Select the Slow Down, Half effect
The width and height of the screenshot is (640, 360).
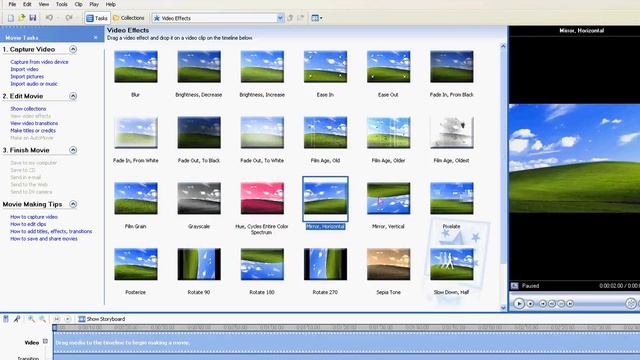click(x=451, y=264)
